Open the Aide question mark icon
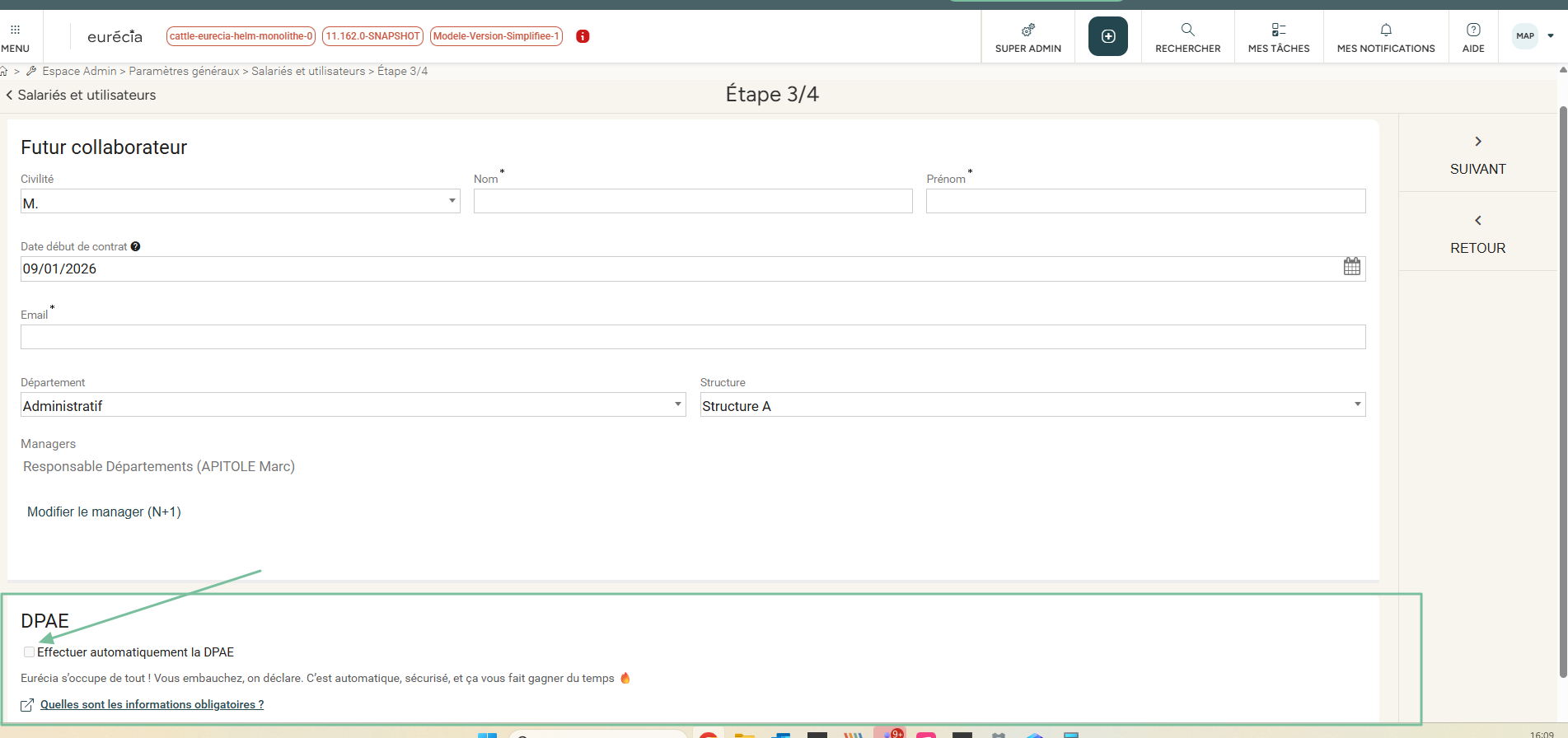Screen dimensions: 1568x738 tap(1473, 30)
